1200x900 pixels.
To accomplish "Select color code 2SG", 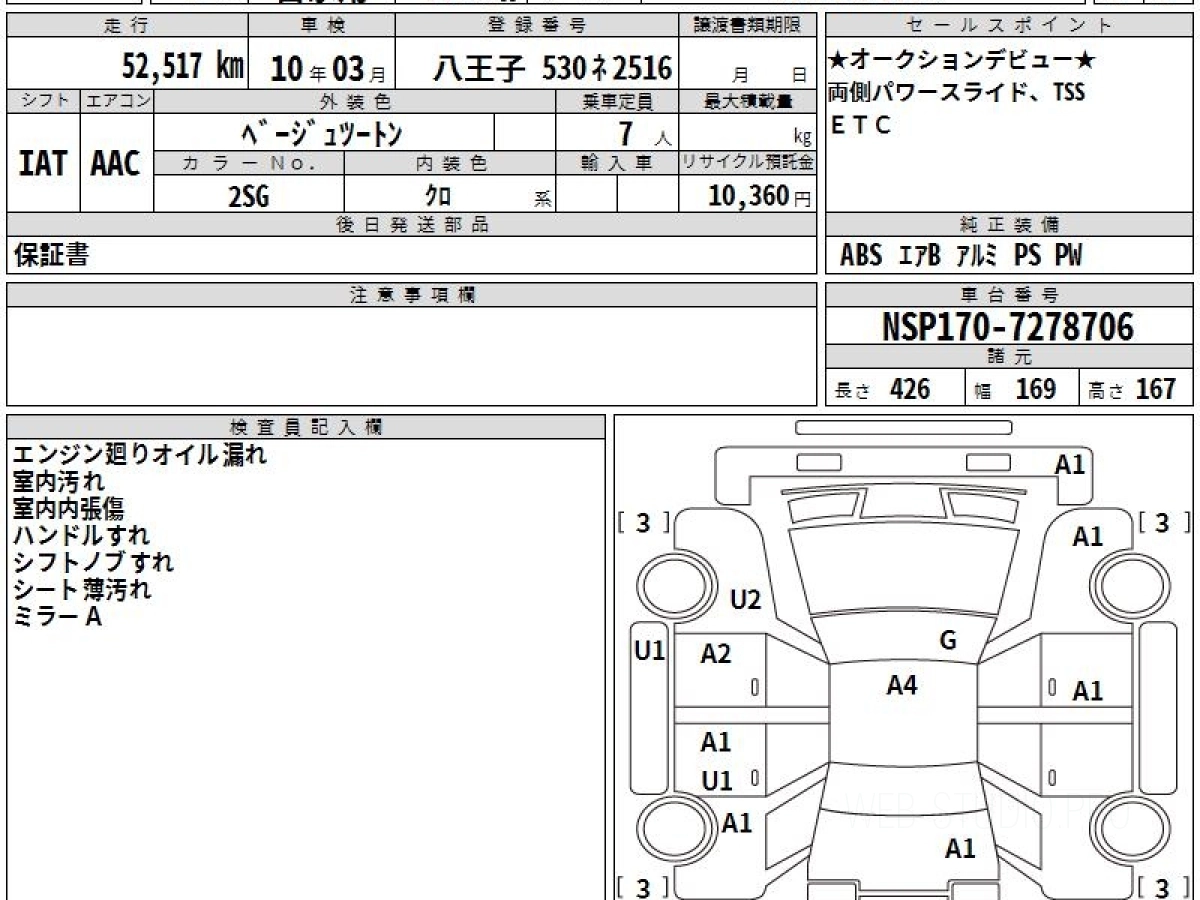I will coord(249,196).
